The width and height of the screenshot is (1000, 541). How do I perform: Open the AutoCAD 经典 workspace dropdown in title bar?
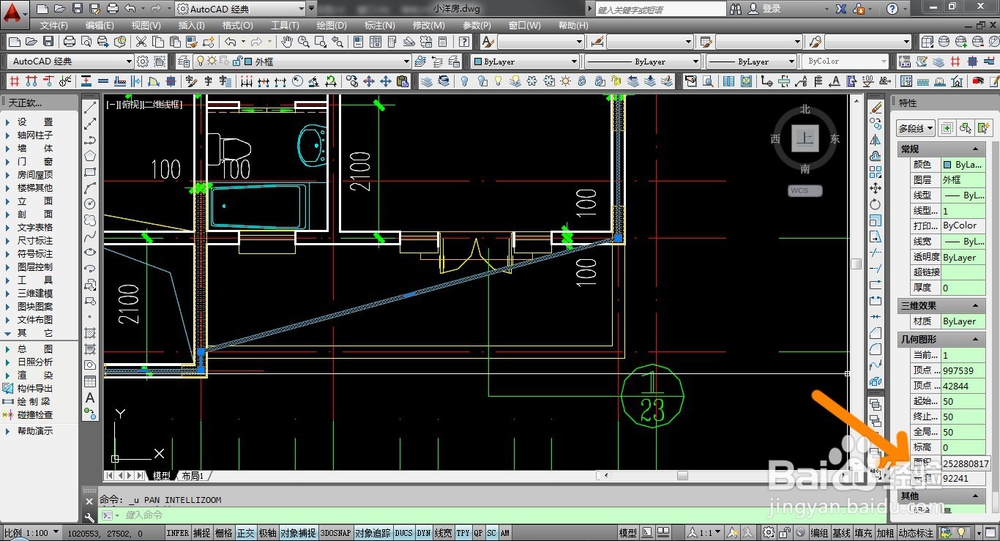pos(240,9)
